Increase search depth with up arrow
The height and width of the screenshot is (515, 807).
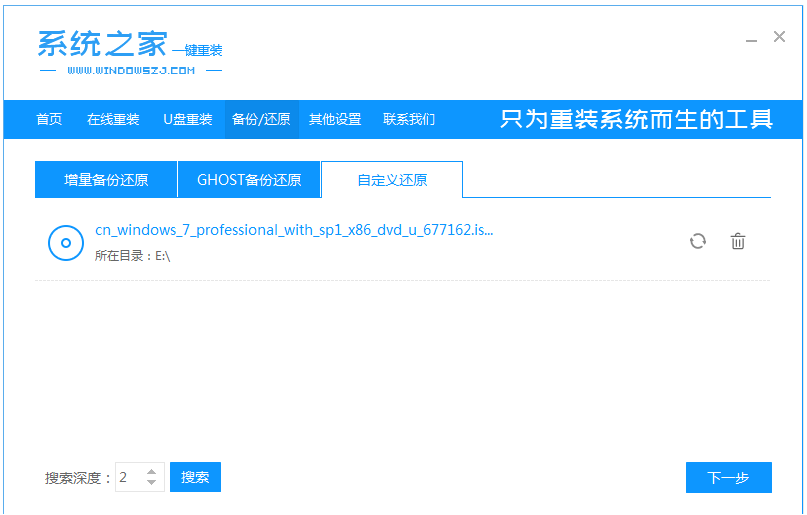click(x=151, y=472)
